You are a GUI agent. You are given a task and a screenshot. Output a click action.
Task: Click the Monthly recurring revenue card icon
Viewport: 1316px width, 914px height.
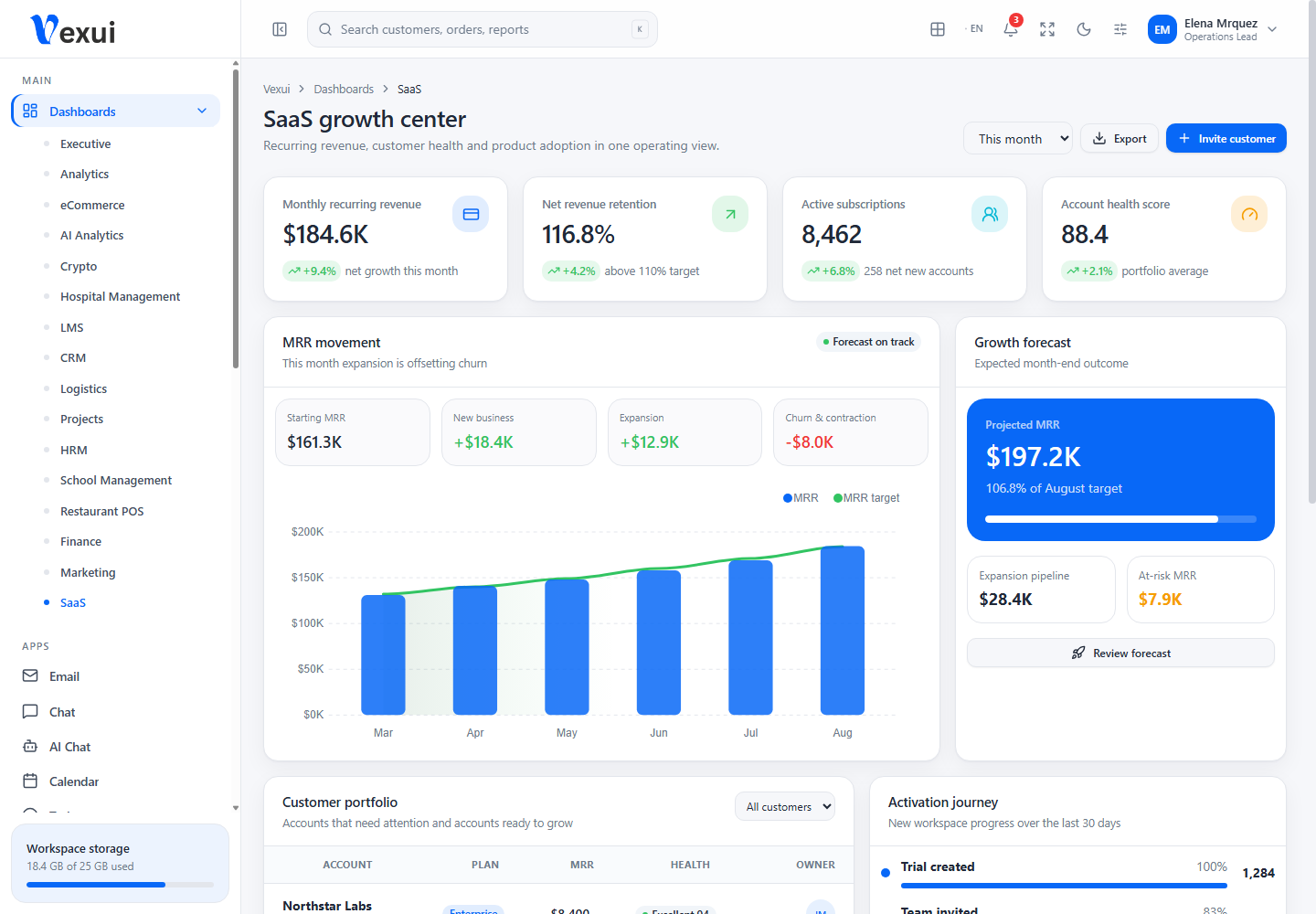[x=471, y=214]
